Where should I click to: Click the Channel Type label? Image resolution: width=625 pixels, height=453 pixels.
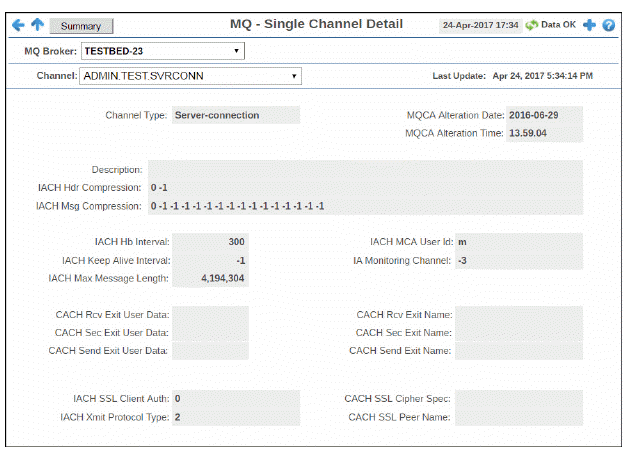click(x=136, y=115)
